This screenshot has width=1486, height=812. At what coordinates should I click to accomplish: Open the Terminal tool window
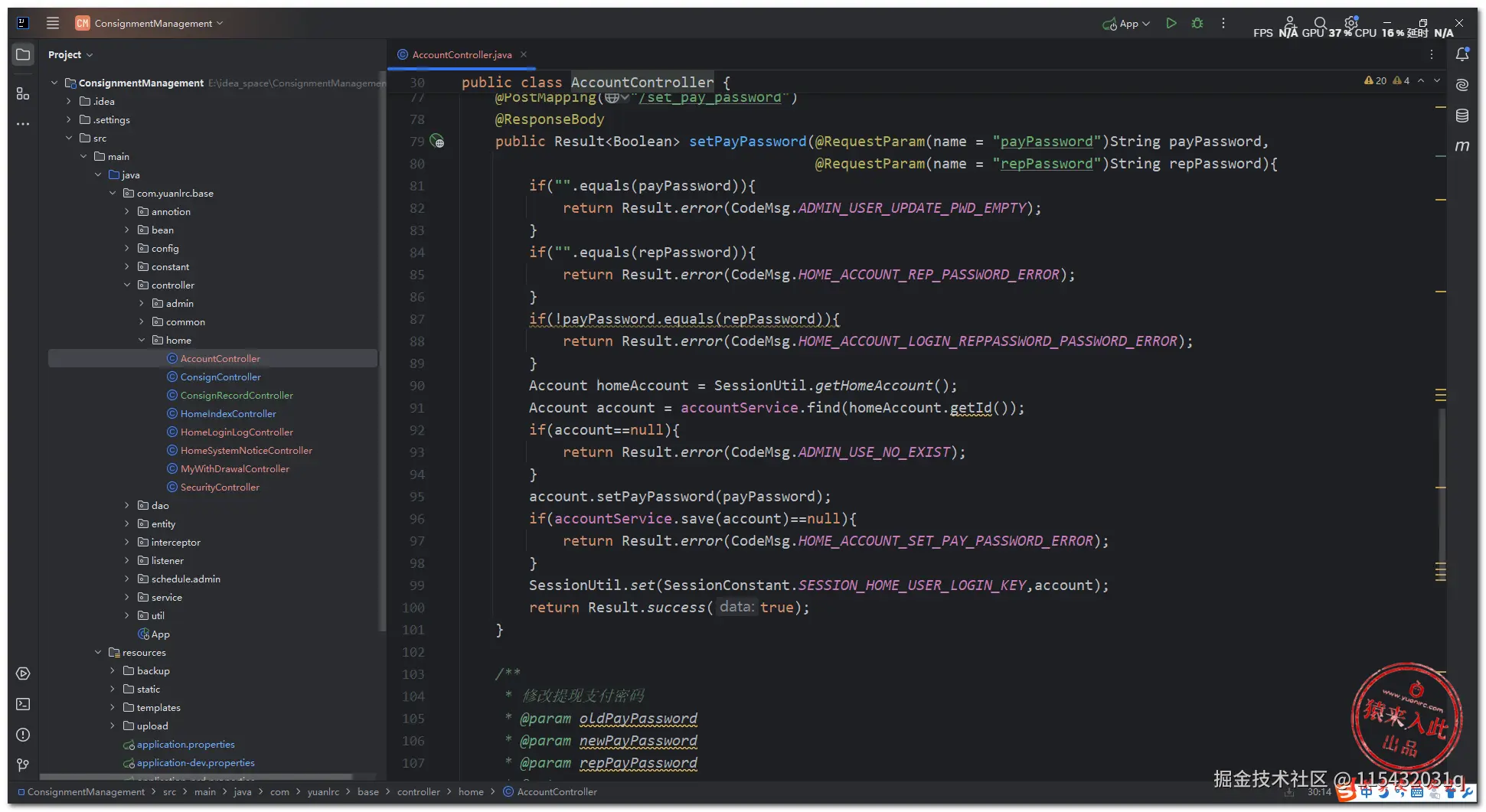coord(23,704)
